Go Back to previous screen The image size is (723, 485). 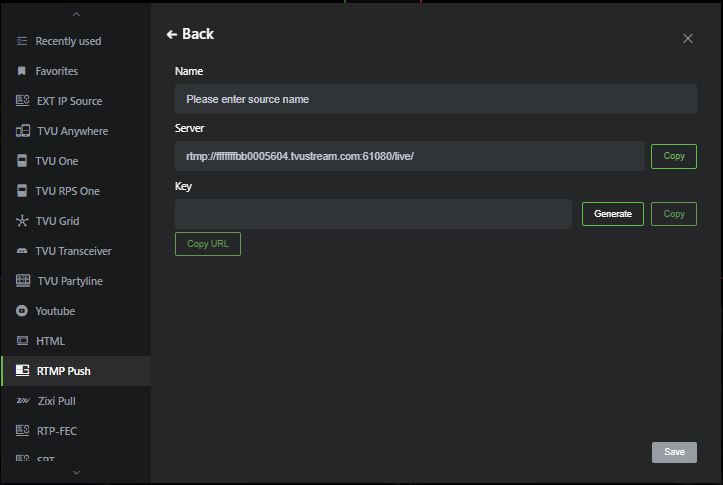click(x=190, y=34)
